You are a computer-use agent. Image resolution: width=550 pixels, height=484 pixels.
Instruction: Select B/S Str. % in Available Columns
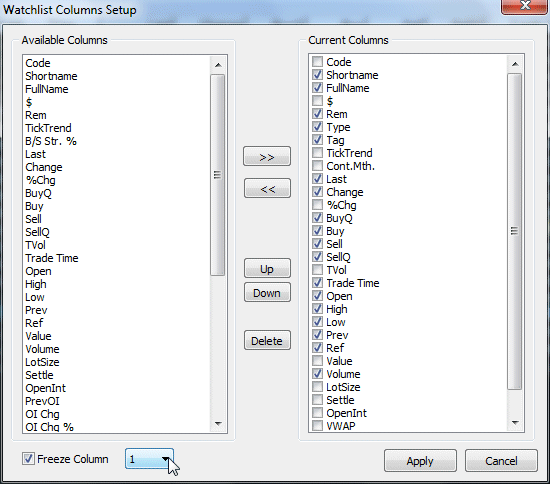(51, 141)
